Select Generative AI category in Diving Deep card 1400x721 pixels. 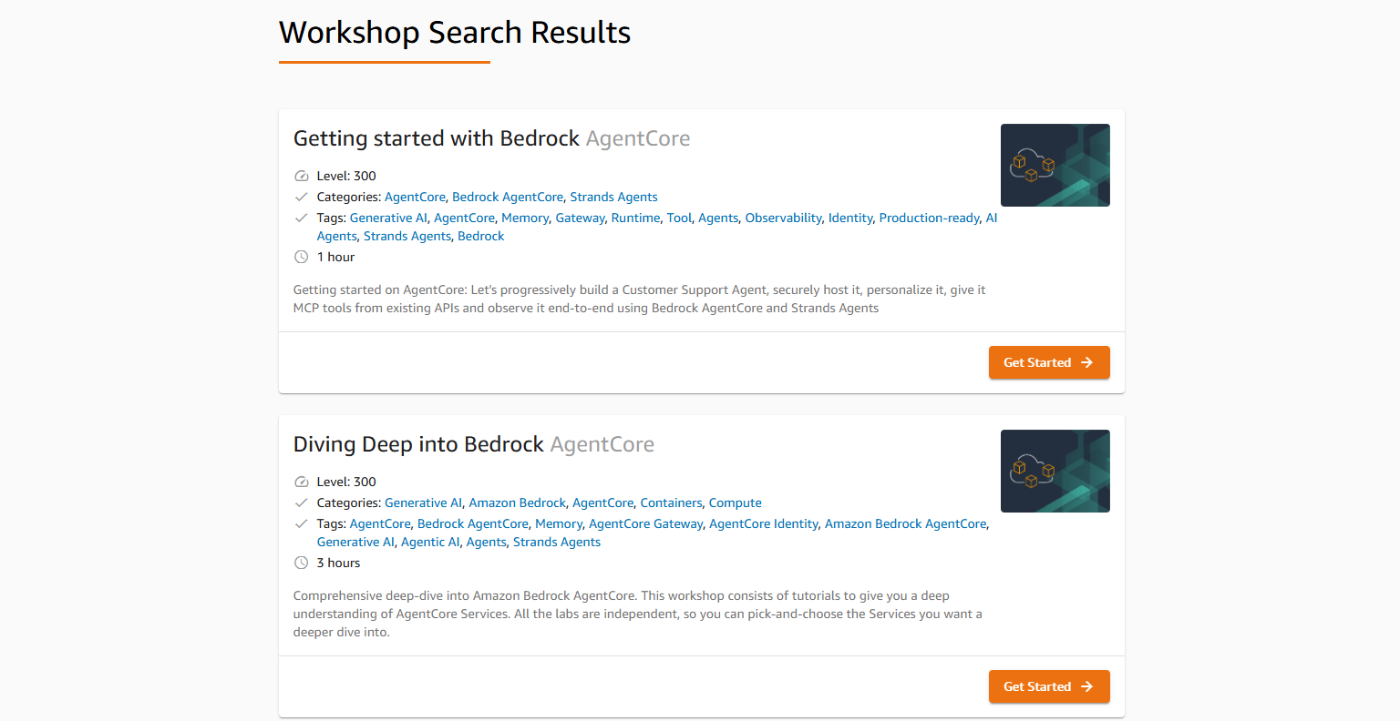pyautogui.click(x=423, y=503)
